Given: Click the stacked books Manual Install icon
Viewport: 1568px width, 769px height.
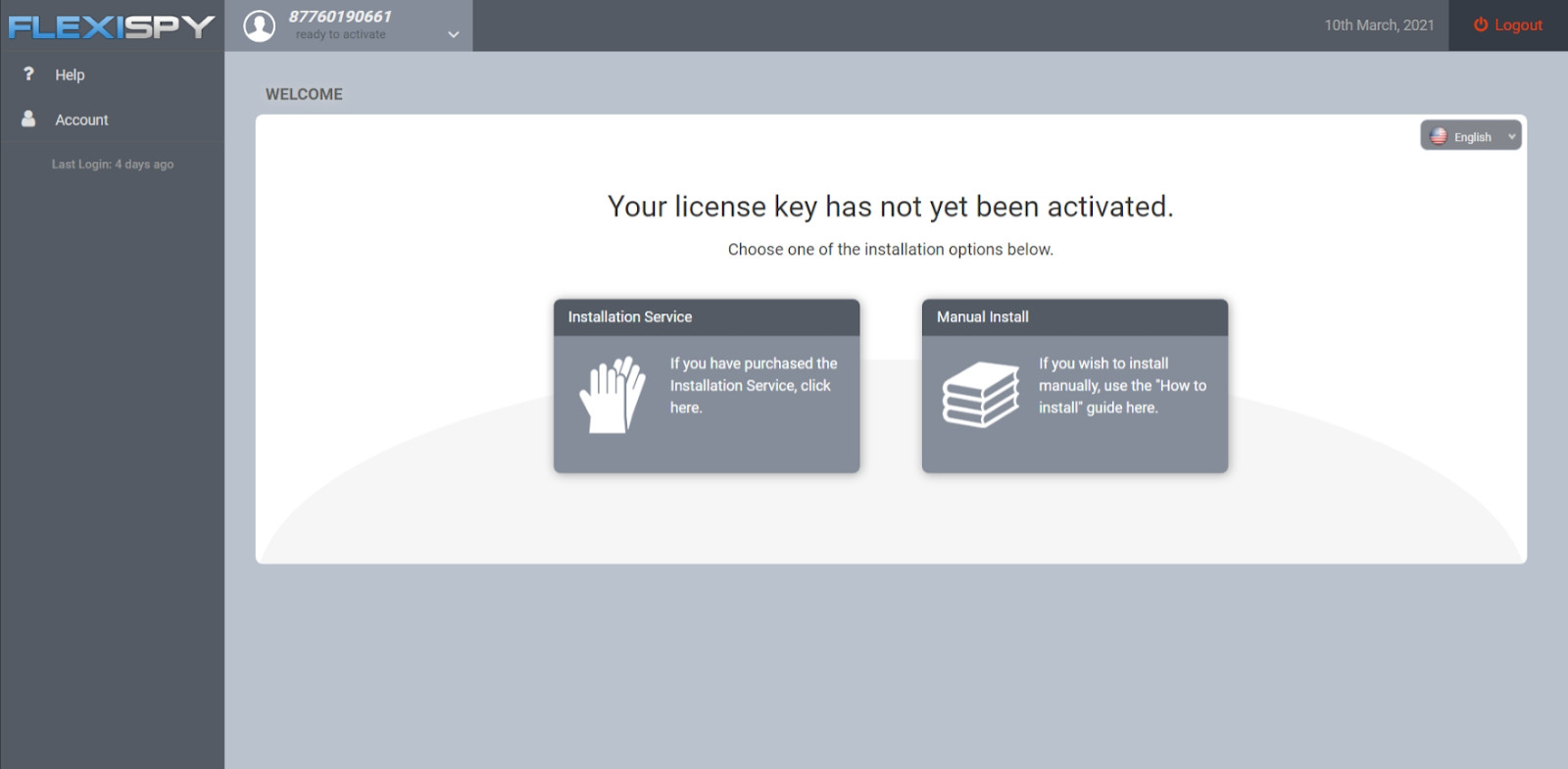Looking at the screenshot, I should pyautogui.click(x=981, y=395).
